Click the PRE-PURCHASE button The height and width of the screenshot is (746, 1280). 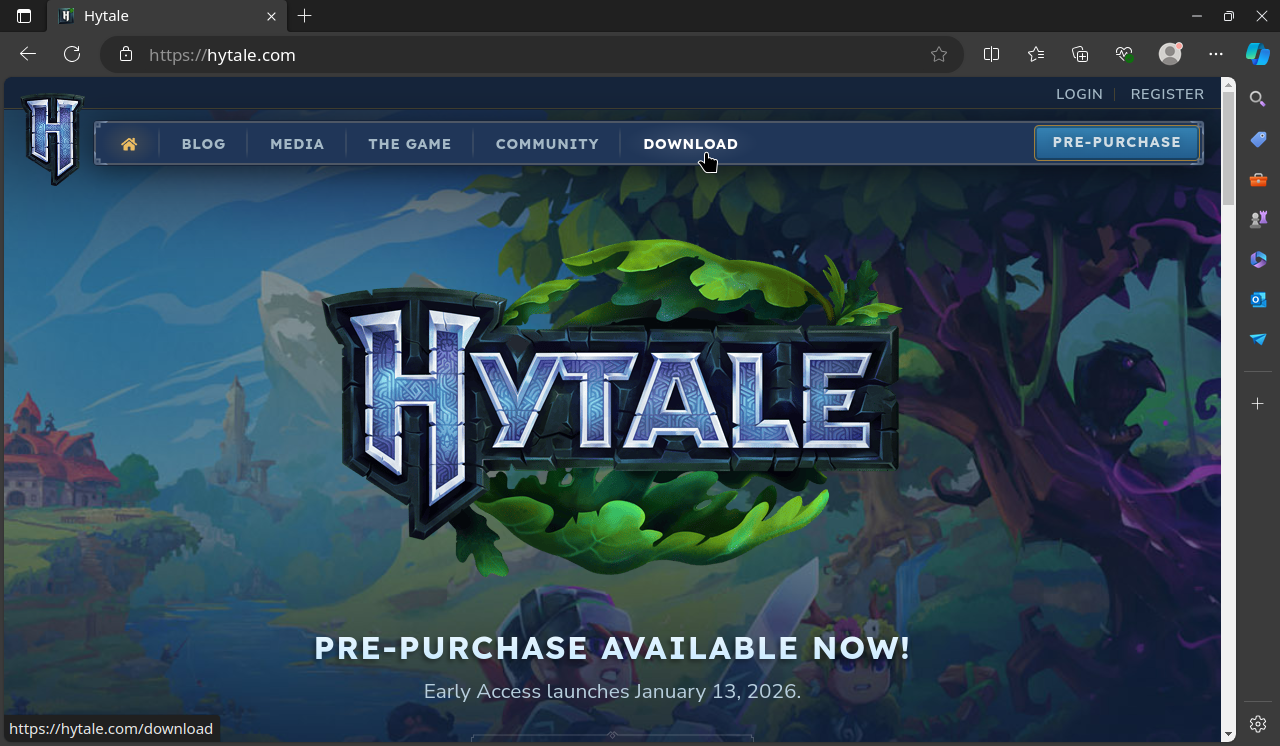[1116, 142]
